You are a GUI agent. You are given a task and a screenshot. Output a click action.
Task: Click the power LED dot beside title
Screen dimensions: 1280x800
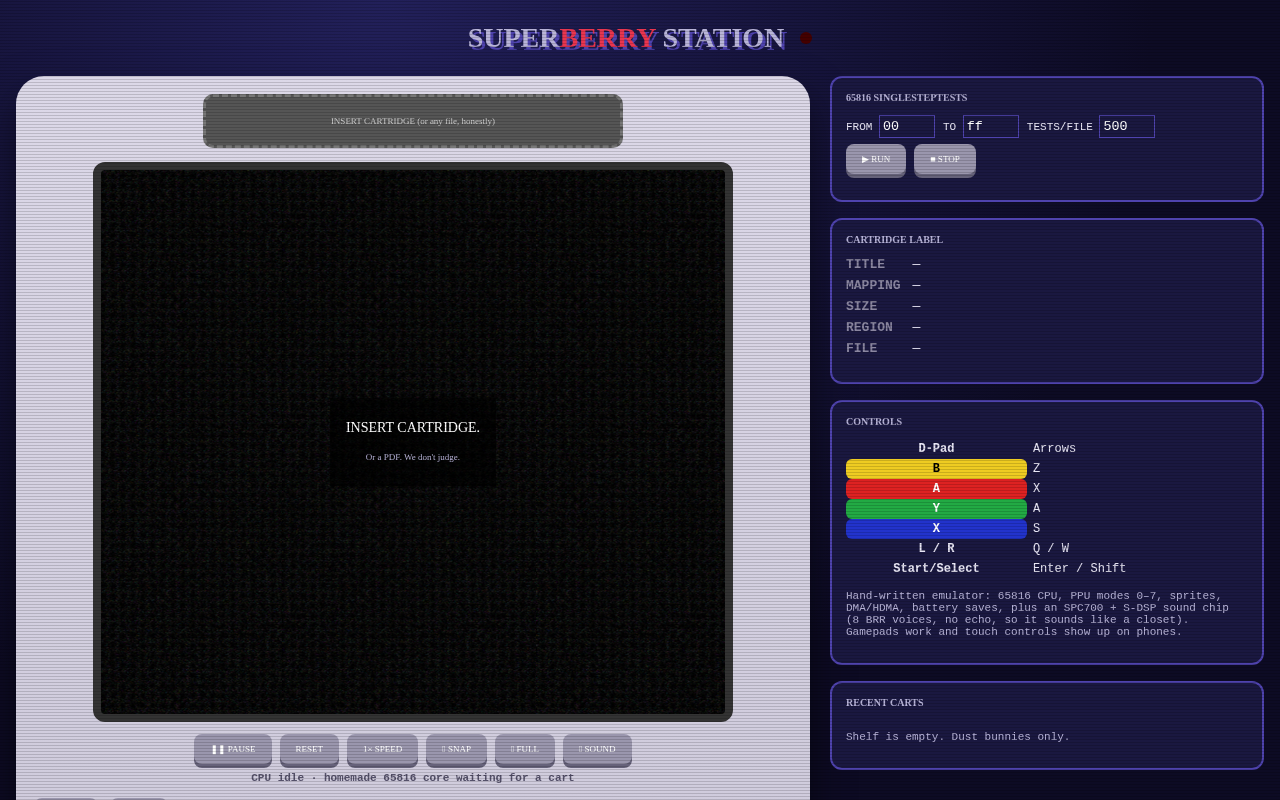pos(806,38)
